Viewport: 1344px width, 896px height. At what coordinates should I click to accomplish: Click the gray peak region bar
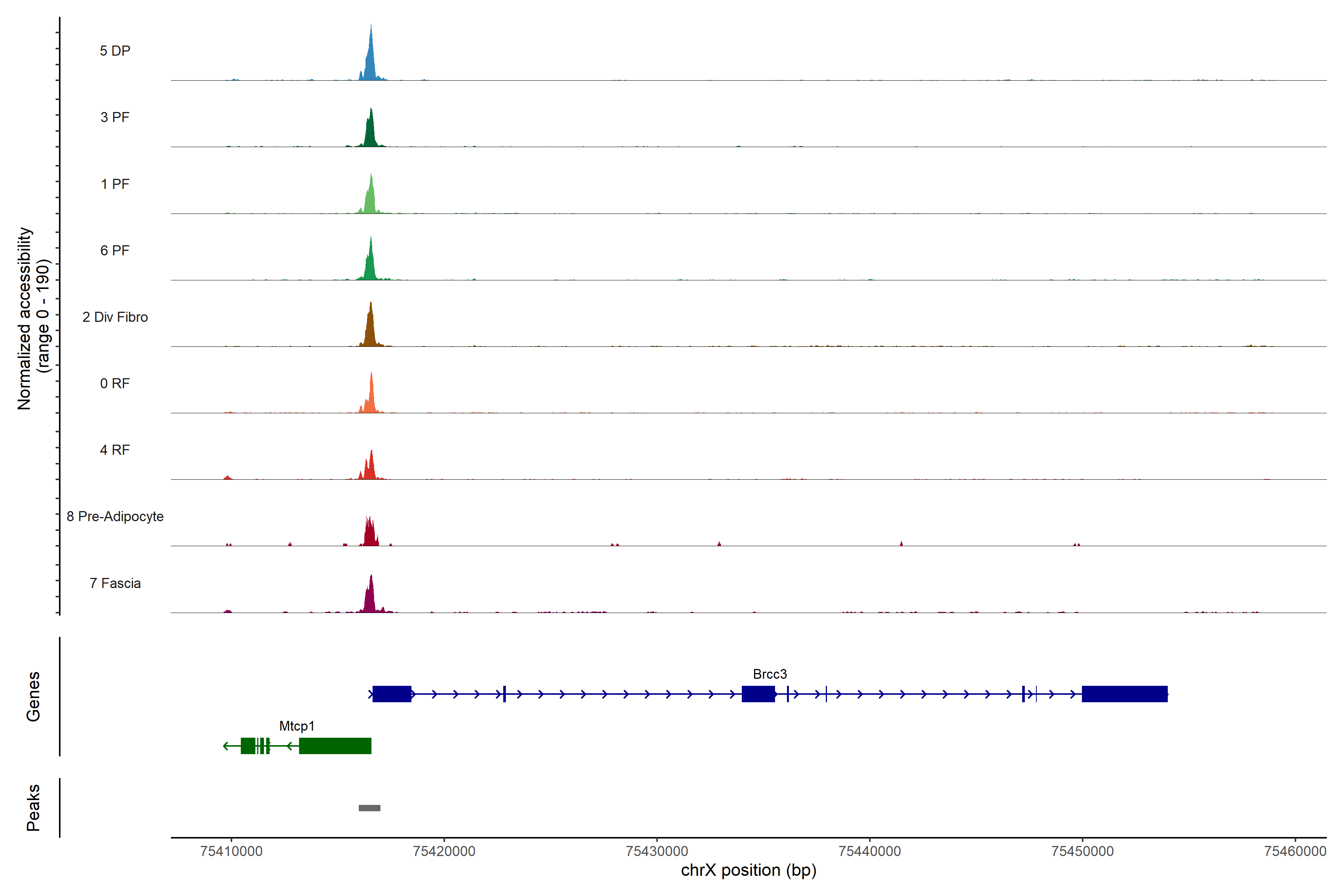pyautogui.click(x=369, y=808)
